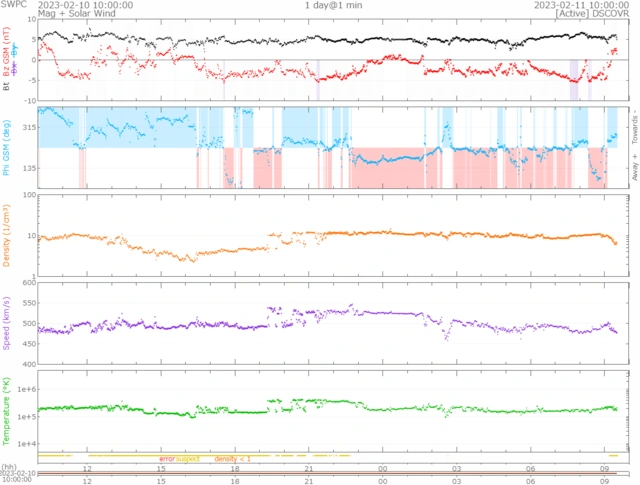Click the orange Density axis label
Image resolution: width=640 pixels, height=485 pixels.
pos(7,239)
